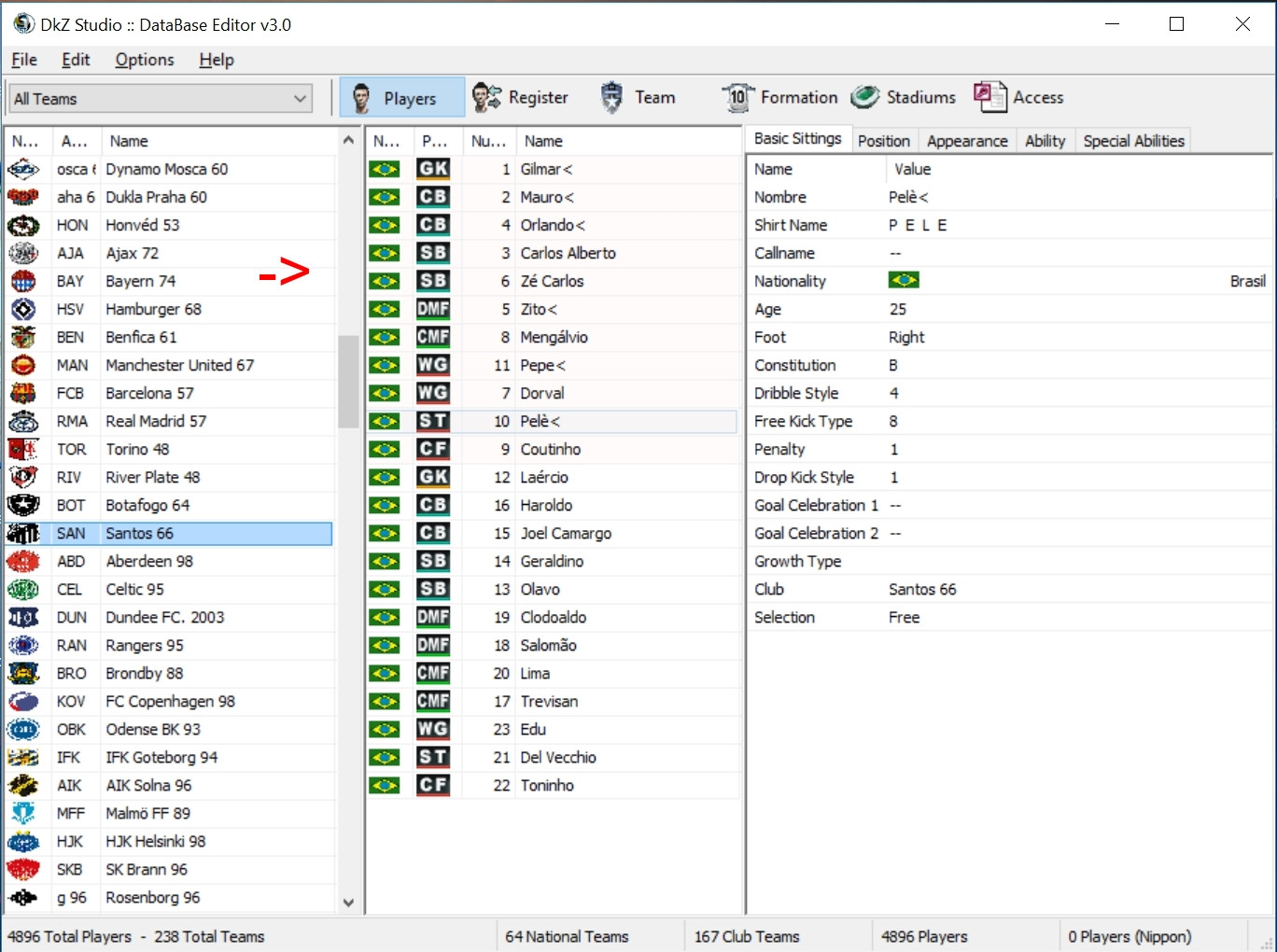This screenshot has height=952, width=1277.
Task: Click the River Plate 48 crest
Action: coord(23,477)
